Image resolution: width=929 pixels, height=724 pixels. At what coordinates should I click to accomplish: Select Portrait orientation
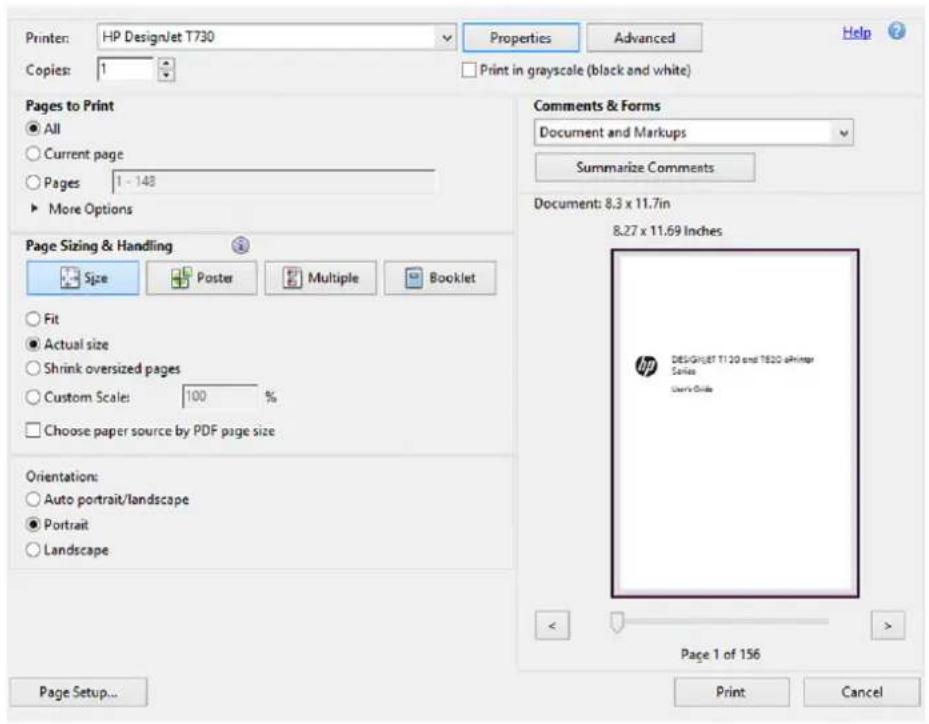tap(34, 525)
